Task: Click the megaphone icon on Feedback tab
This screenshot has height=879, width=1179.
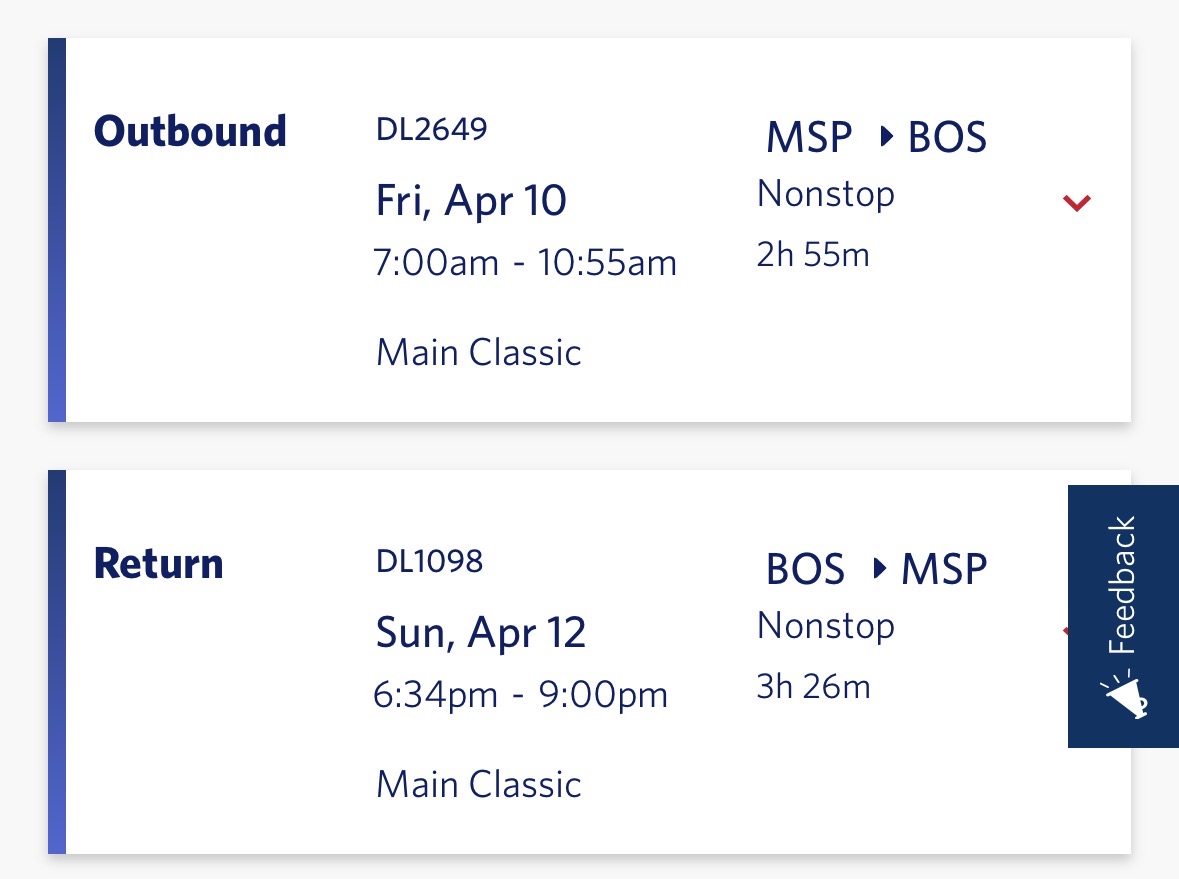Action: click(1128, 696)
